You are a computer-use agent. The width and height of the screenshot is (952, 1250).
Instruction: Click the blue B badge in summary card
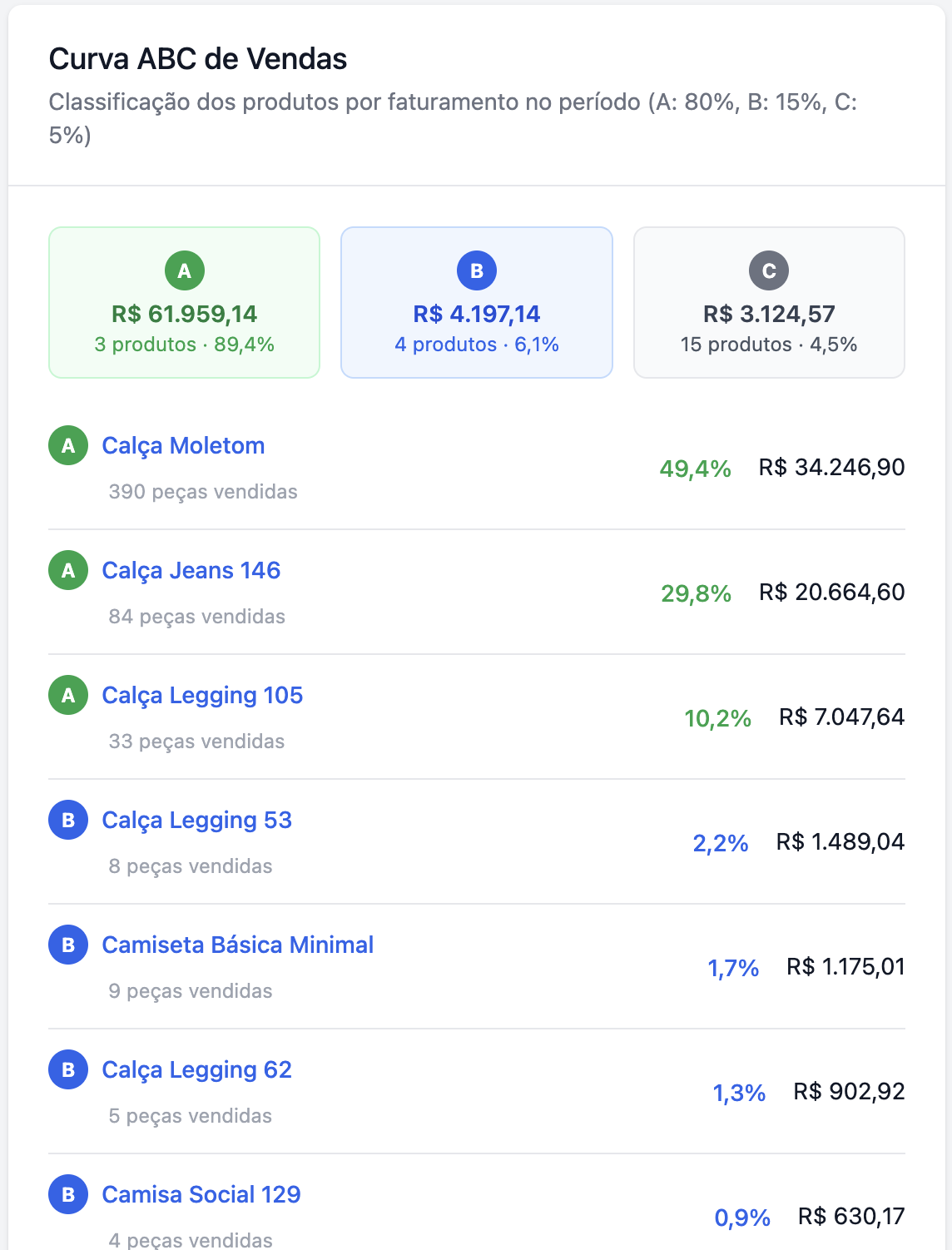(x=477, y=270)
